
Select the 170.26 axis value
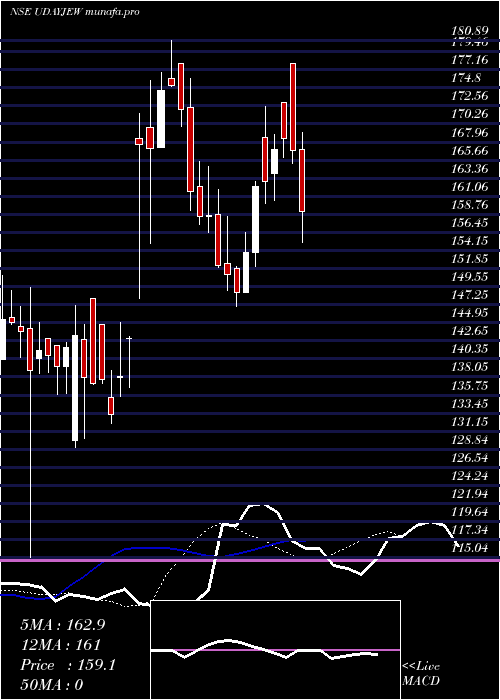[470, 114]
